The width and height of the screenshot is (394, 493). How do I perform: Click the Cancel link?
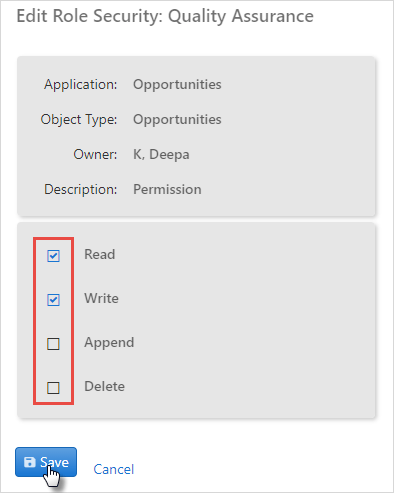tap(114, 469)
